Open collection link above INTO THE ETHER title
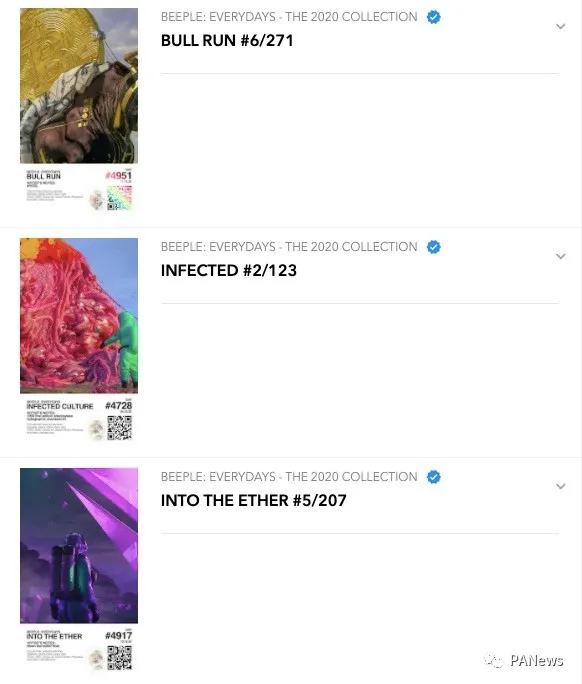Screen dimensions: 582x684 coord(289,477)
